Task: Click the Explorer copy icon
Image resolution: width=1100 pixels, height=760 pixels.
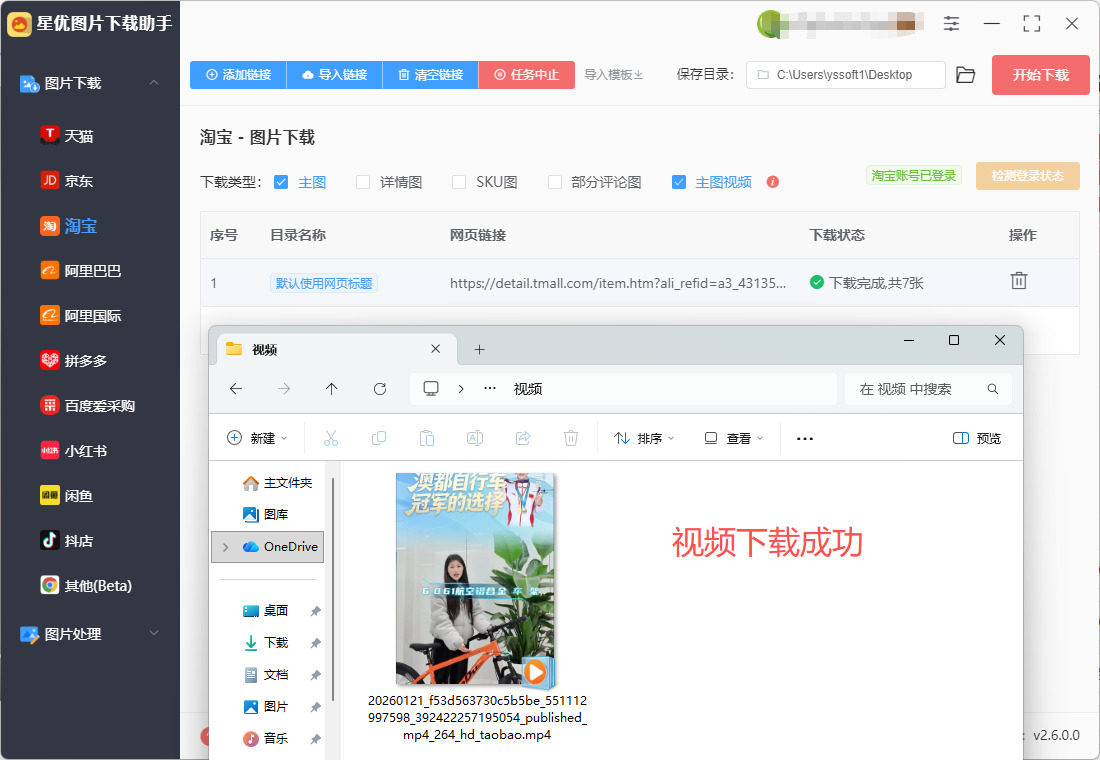Action: coord(379,439)
